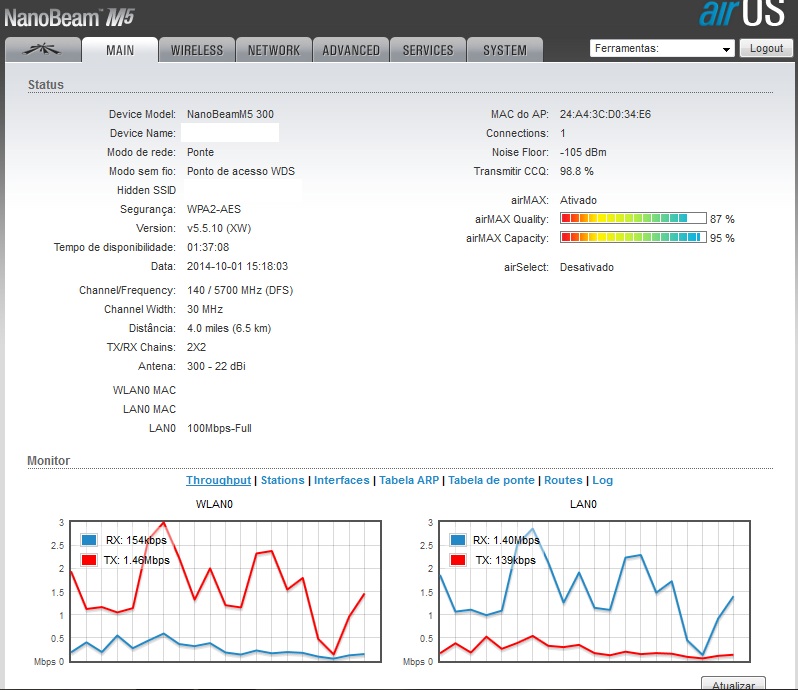Click the airOS logo
Viewport: 798px width, 690px height.
click(742, 13)
